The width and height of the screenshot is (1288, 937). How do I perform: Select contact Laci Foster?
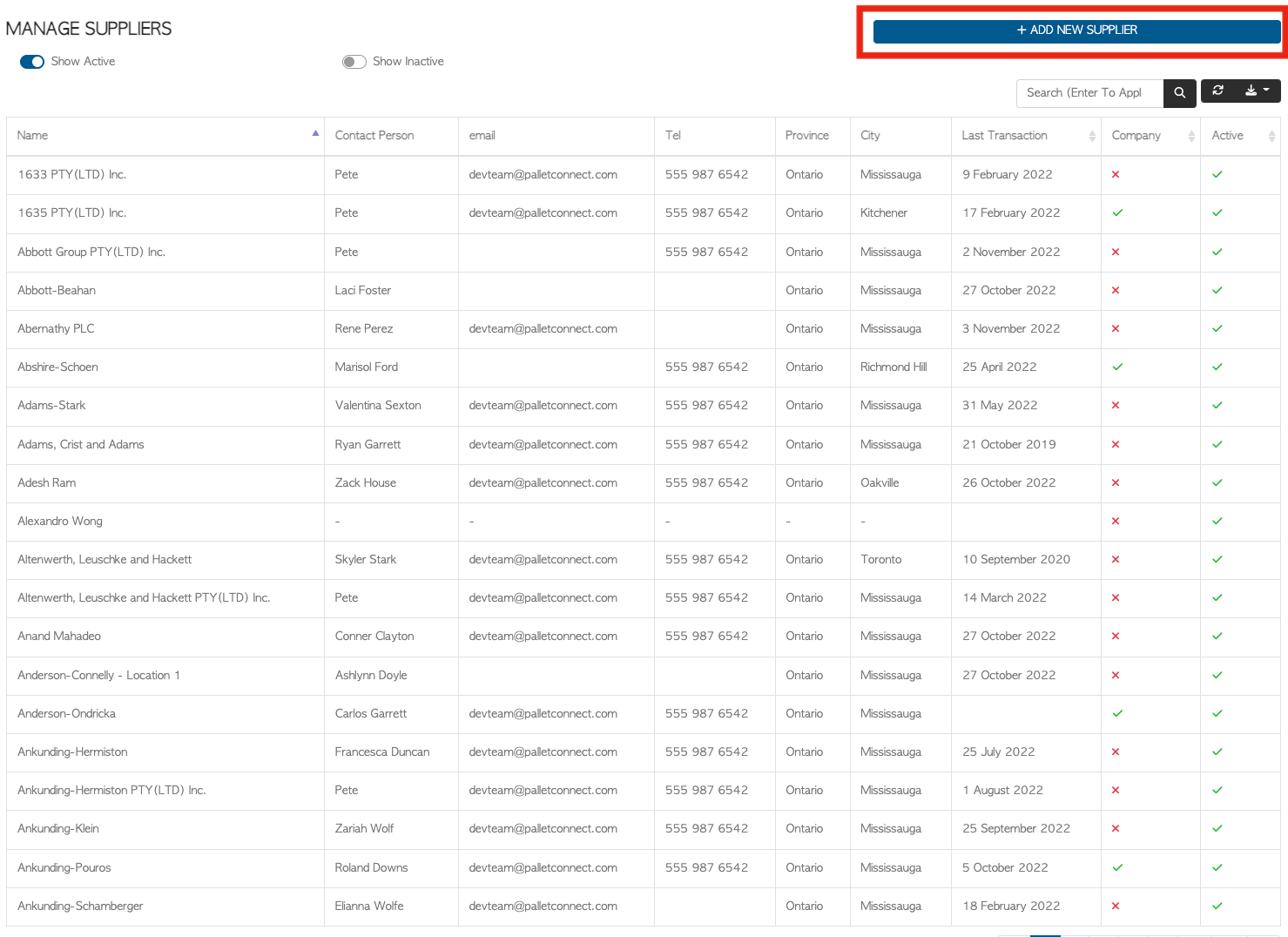click(x=363, y=291)
